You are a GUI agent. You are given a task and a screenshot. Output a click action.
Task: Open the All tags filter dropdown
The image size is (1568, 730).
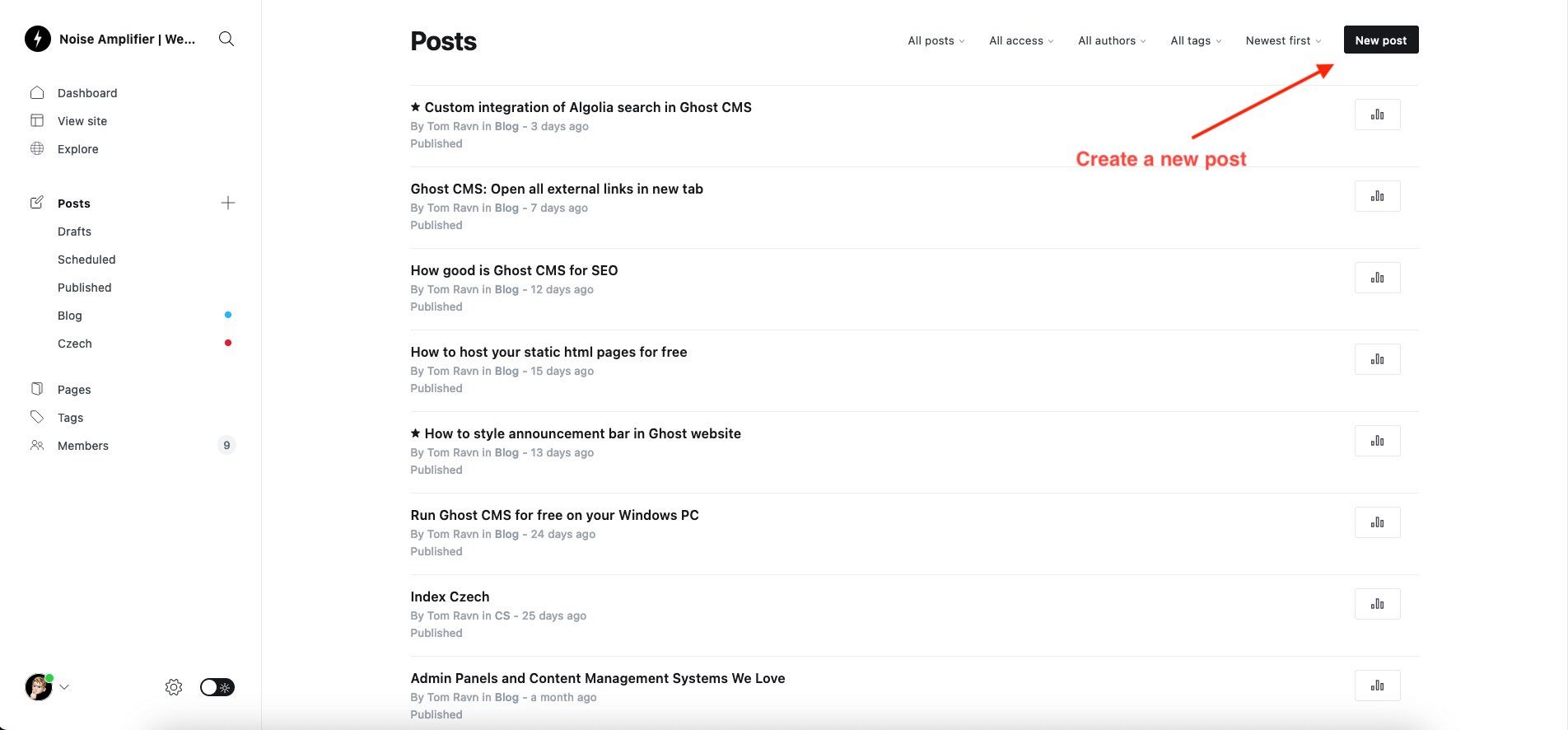click(1196, 40)
